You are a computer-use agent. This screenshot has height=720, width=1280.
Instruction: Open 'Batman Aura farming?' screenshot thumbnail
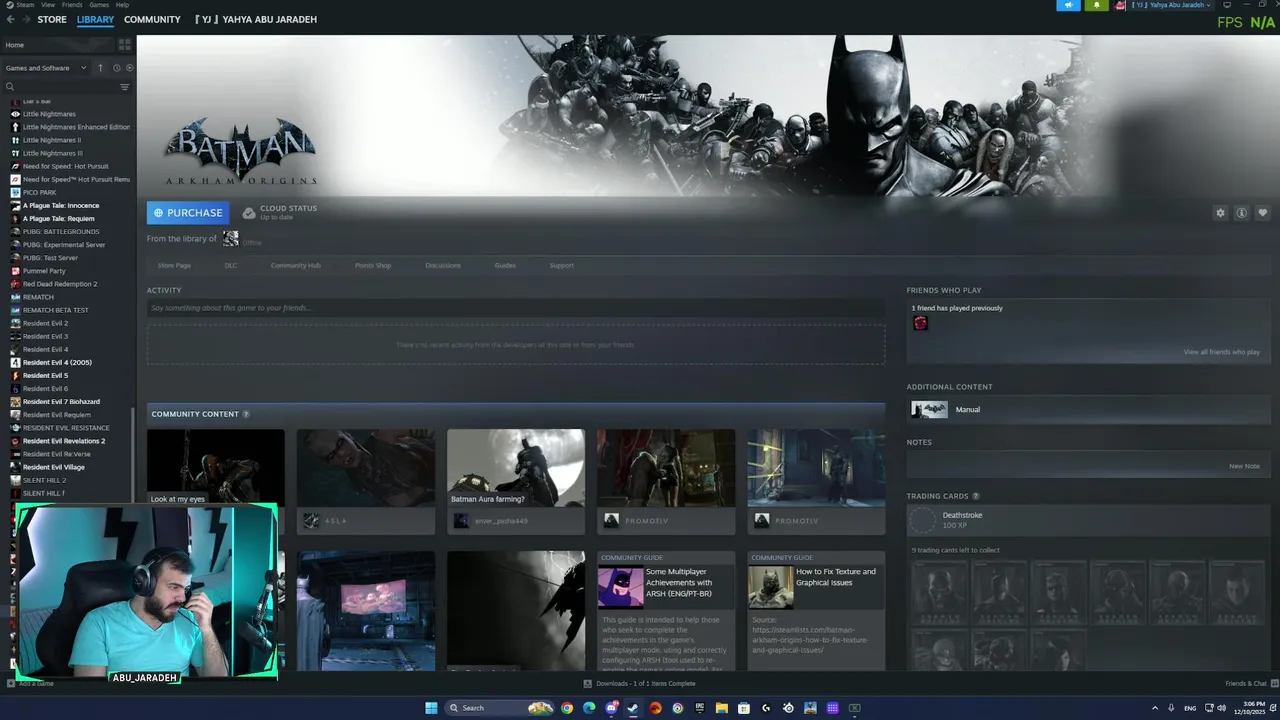click(516, 468)
